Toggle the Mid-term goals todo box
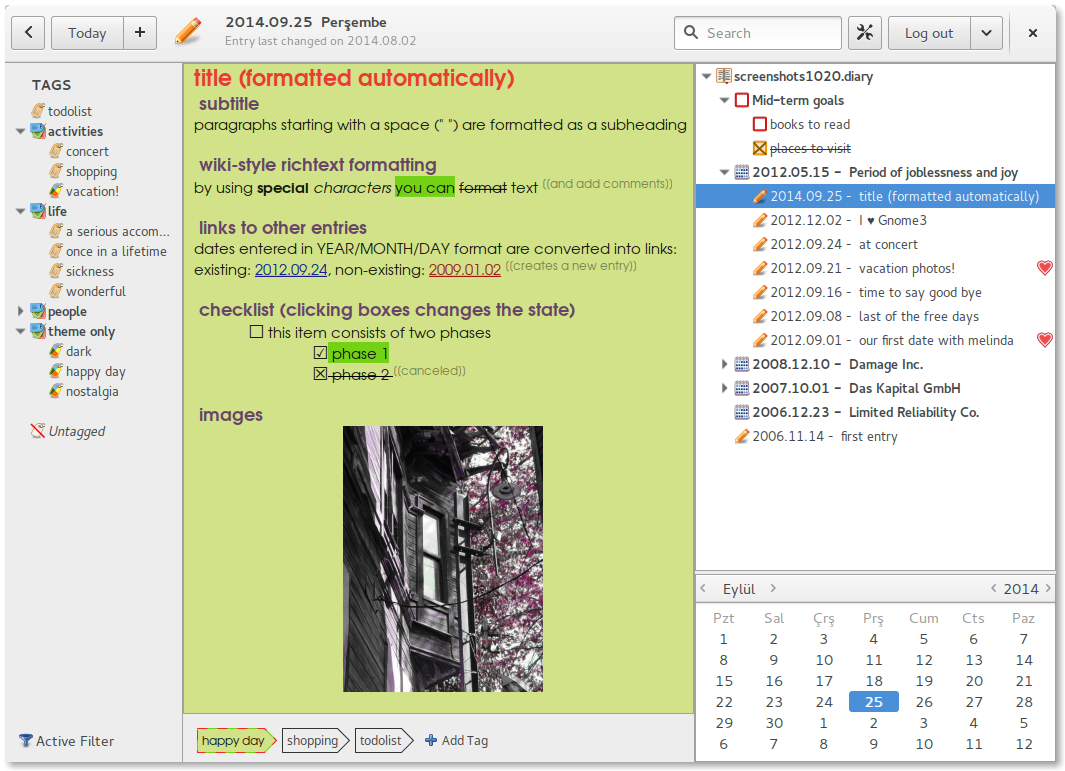 742,101
